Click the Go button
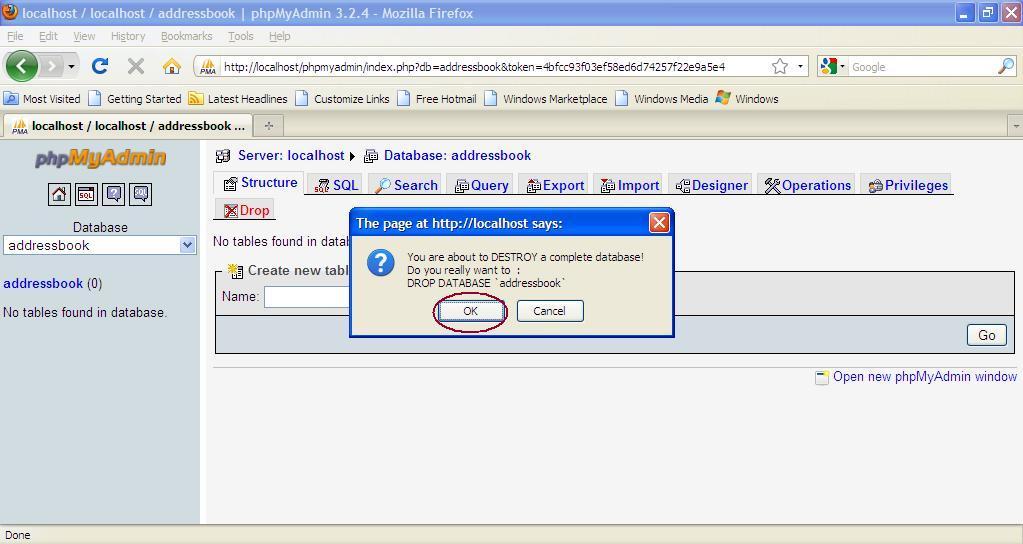The image size is (1023, 544). [986, 335]
